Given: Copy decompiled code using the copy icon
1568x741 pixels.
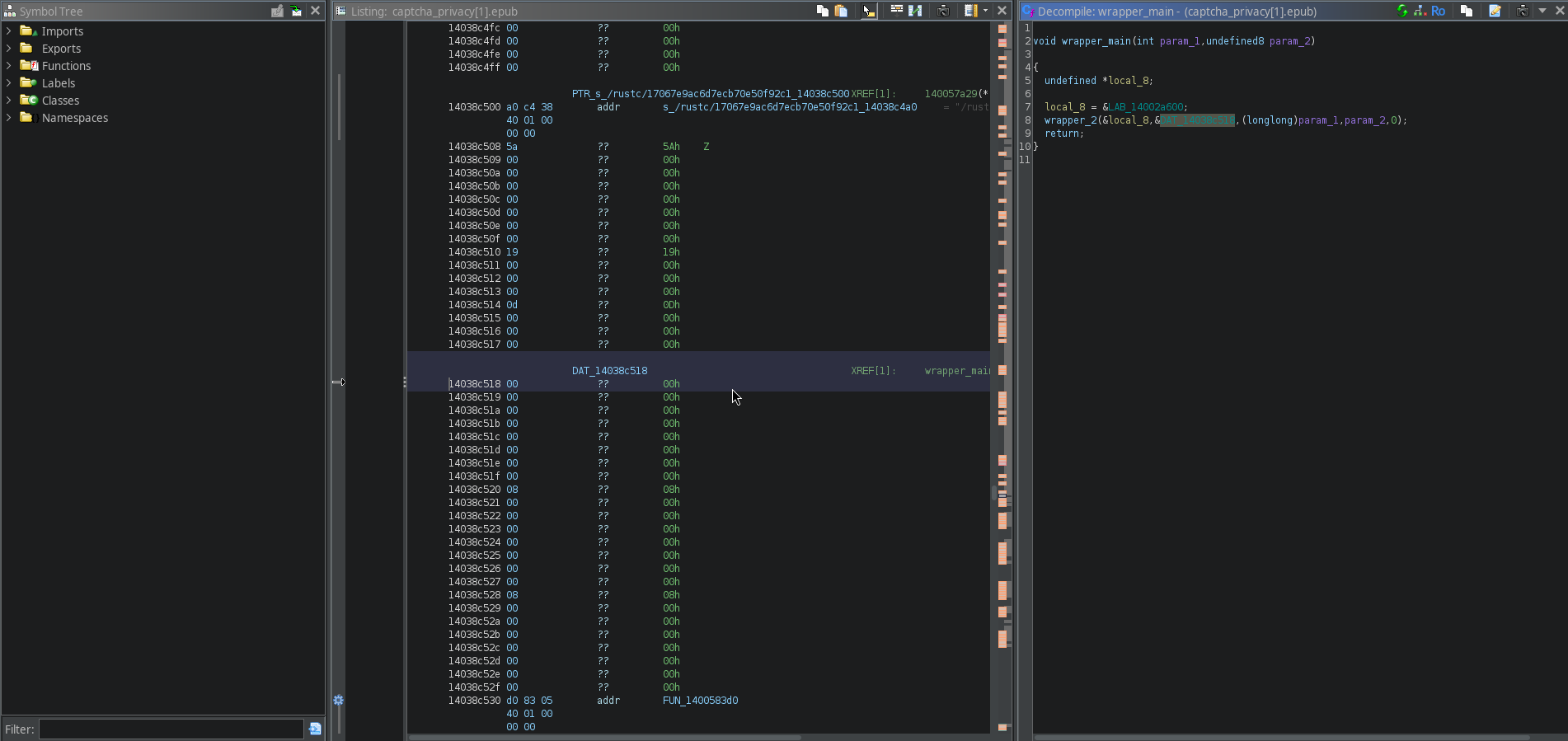Looking at the screenshot, I should (x=1466, y=11).
